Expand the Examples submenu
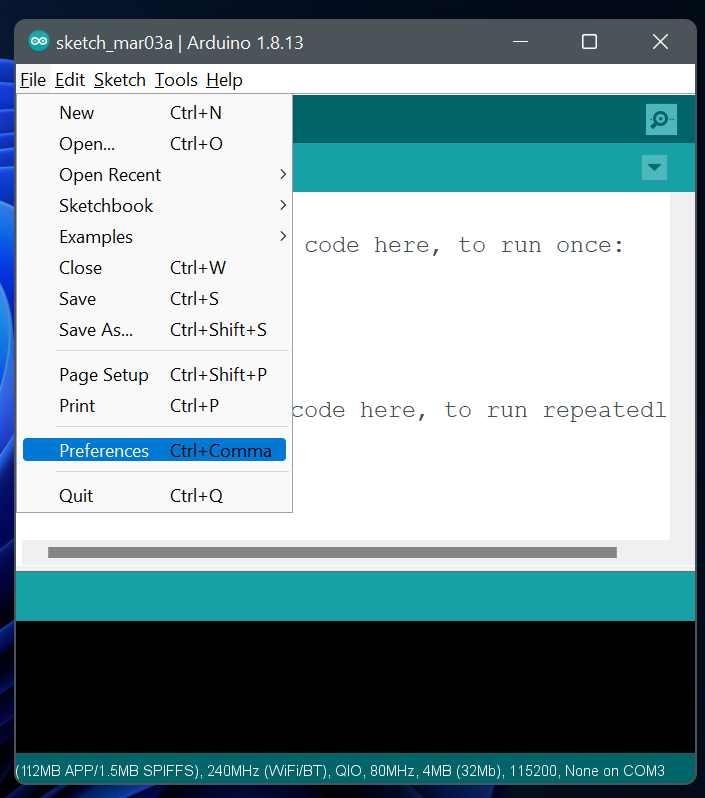Screen dimensions: 705x798 (x=154, y=237)
